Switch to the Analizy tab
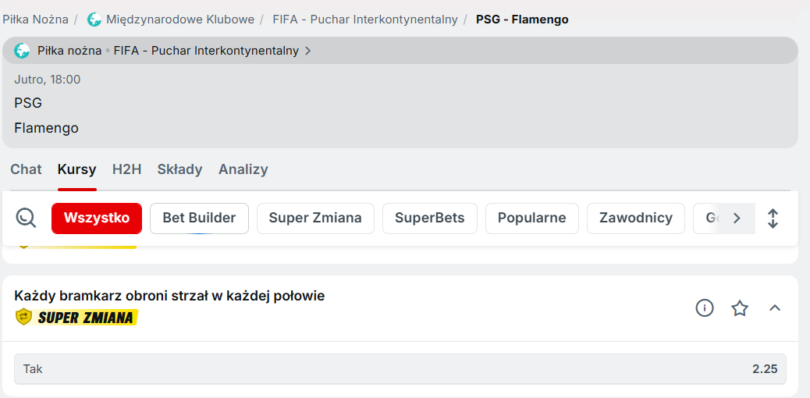Image resolution: width=810 pixels, height=398 pixels. point(243,169)
